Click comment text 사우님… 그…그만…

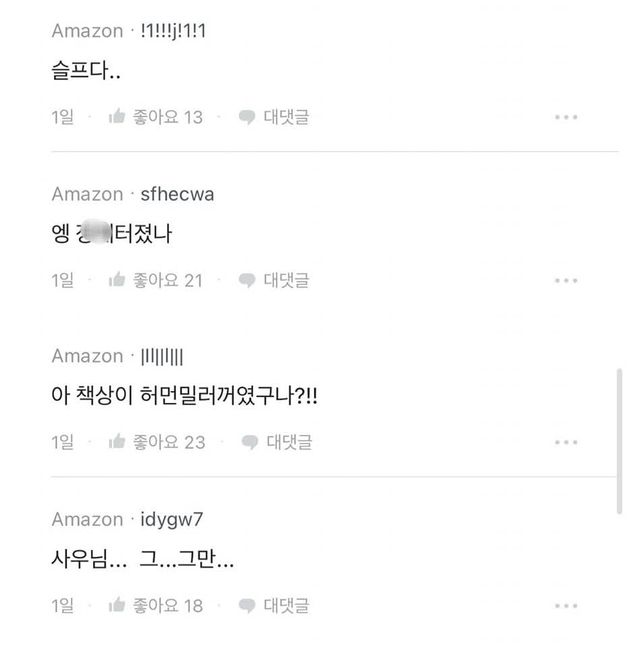[x=143, y=561]
